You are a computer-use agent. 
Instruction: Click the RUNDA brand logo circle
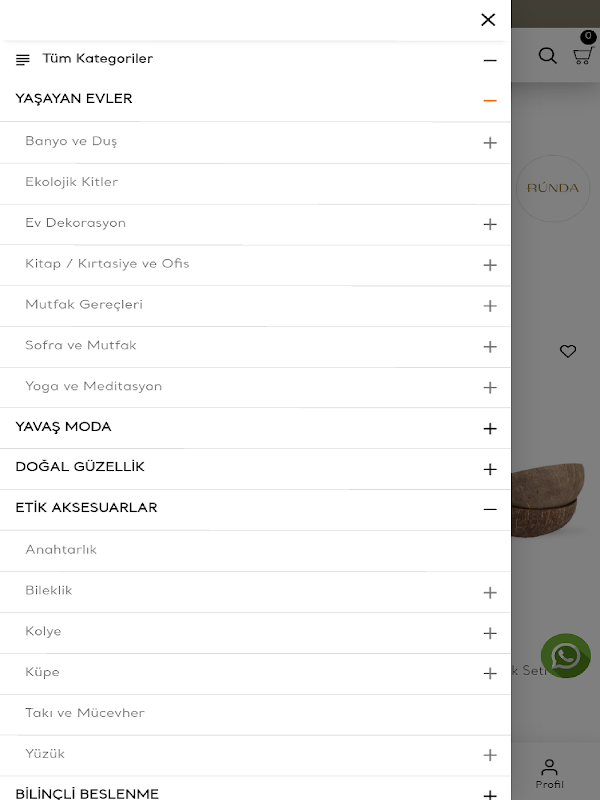coord(553,188)
